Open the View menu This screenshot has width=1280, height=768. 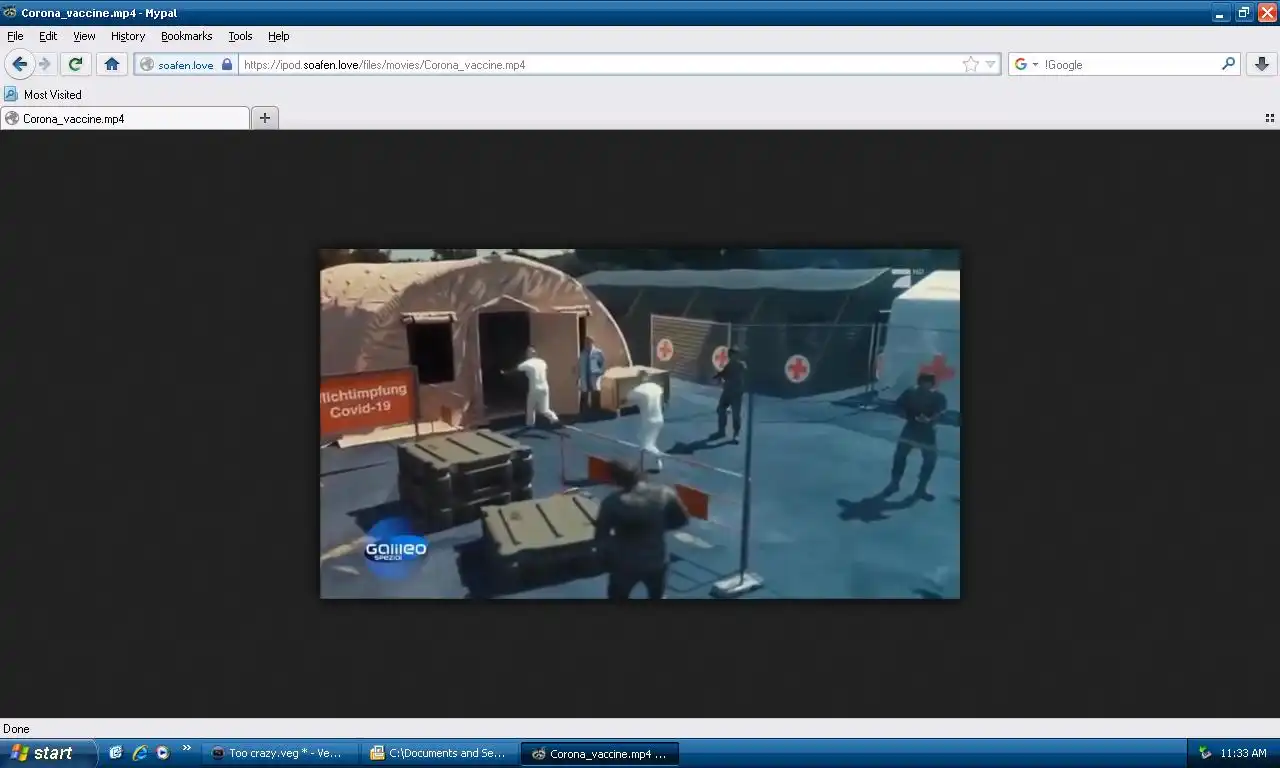[84, 36]
